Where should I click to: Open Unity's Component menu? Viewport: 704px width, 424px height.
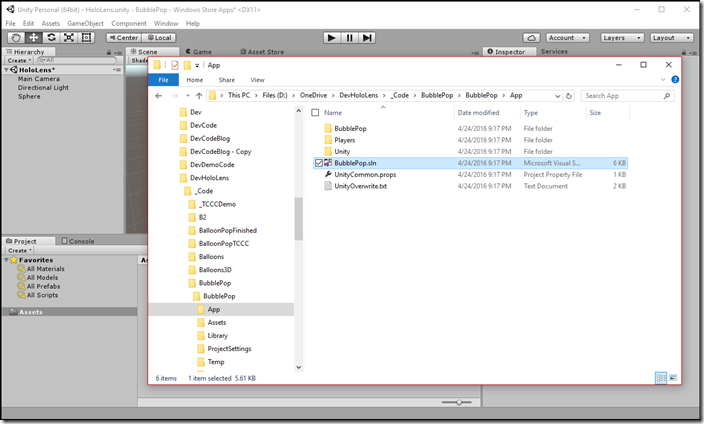click(x=128, y=23)
